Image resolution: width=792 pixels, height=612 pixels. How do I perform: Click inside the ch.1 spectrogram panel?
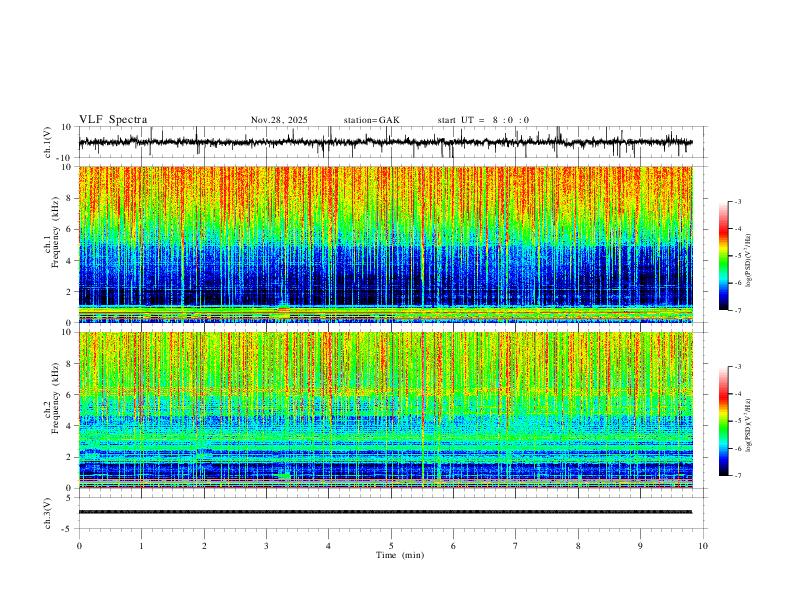click(x=385, y=244)
